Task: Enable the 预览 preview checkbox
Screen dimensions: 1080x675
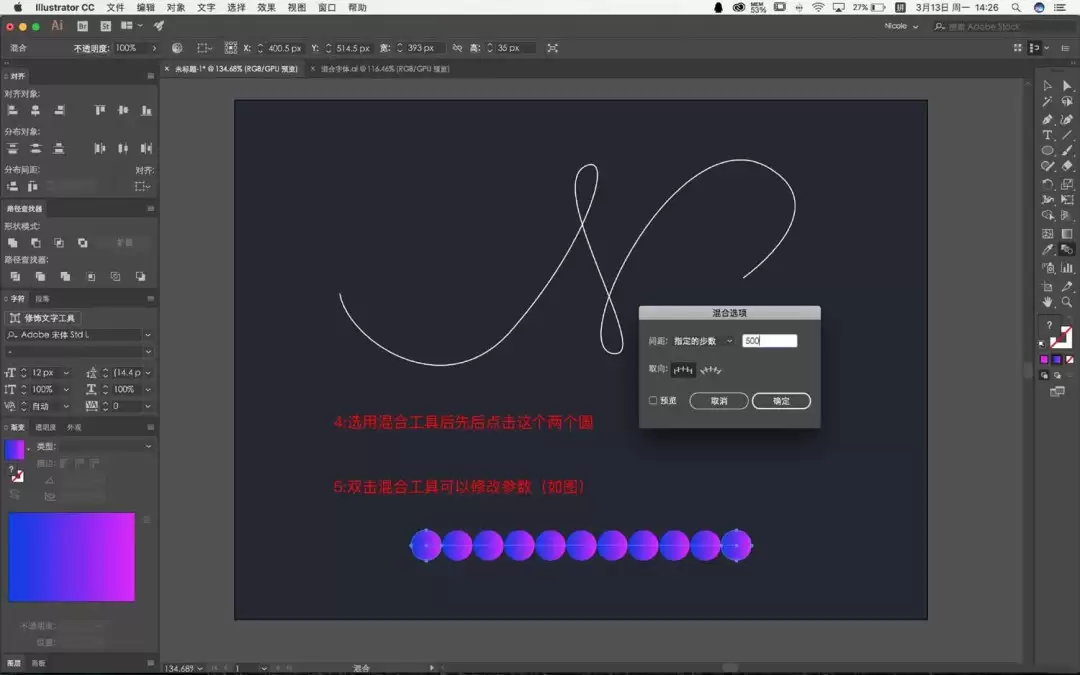Action: coord(652,400)
